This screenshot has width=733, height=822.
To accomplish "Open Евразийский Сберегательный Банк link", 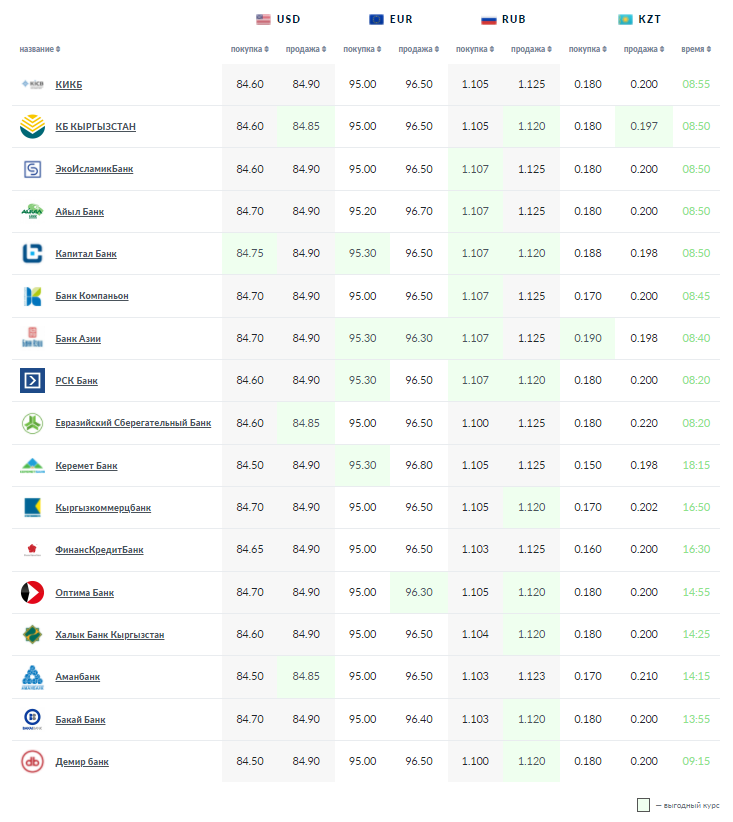I will point(133,423).
